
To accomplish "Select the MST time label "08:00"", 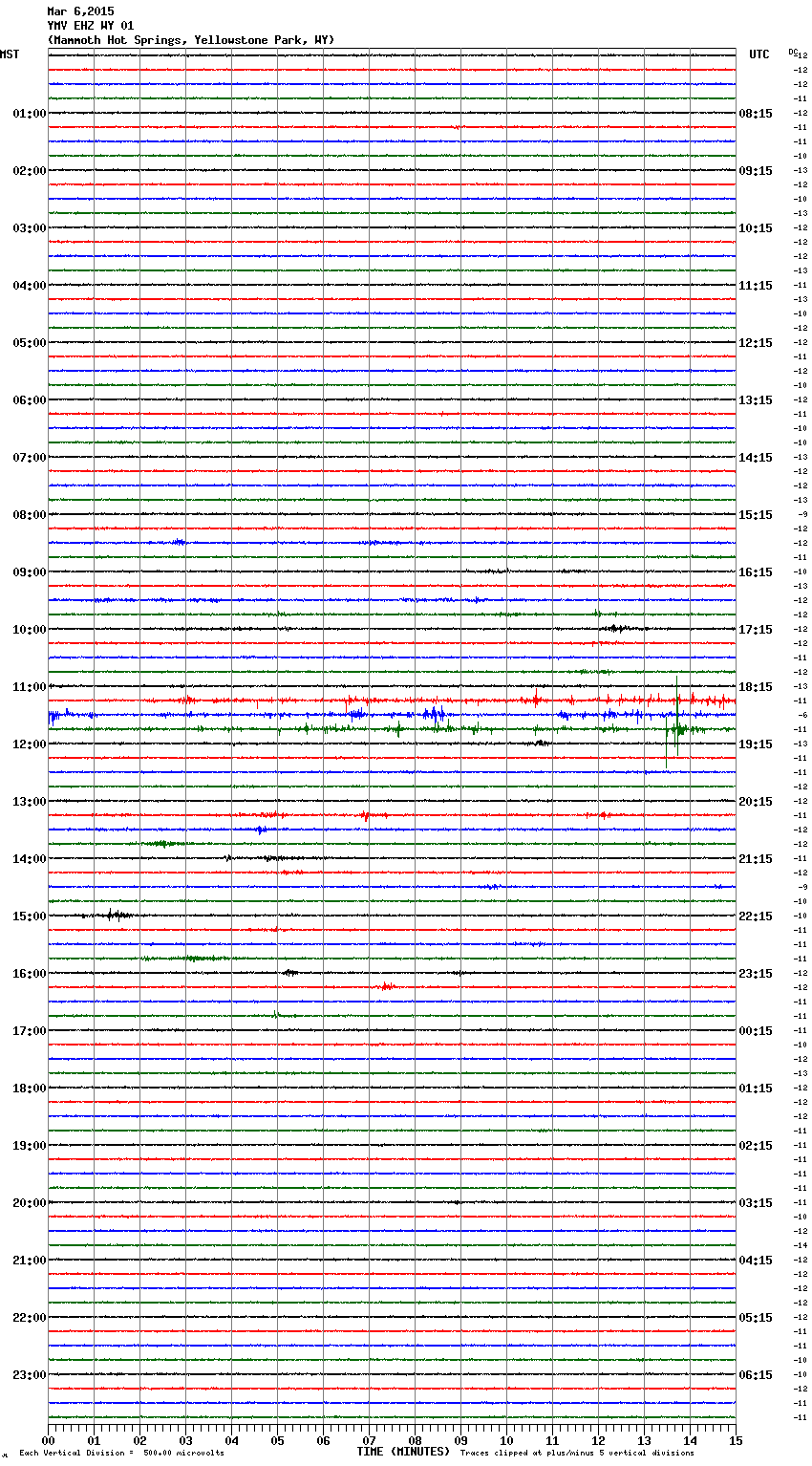I will point(30,515).
